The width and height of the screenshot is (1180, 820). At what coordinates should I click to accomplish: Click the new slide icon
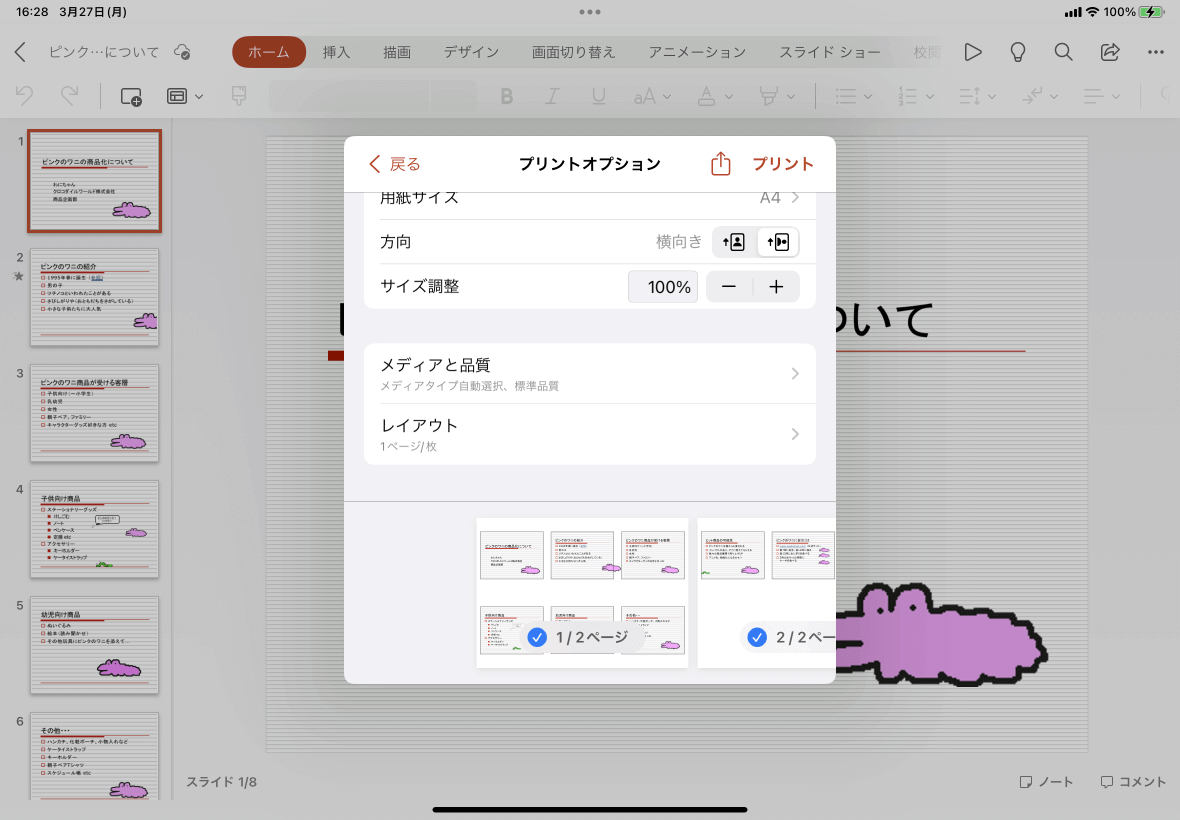131,97
